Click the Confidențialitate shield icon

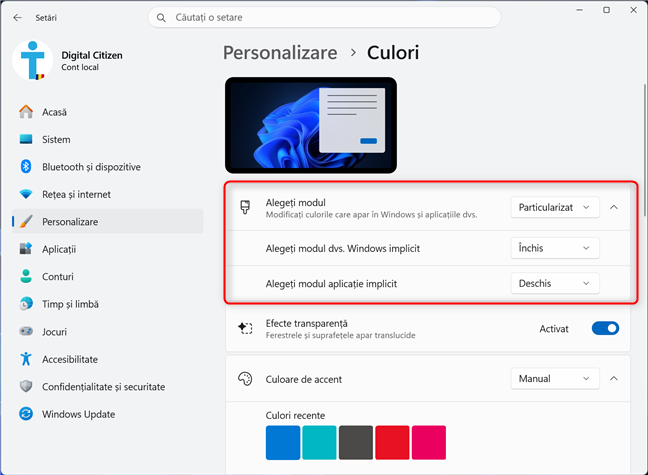[x=26, y=386]
